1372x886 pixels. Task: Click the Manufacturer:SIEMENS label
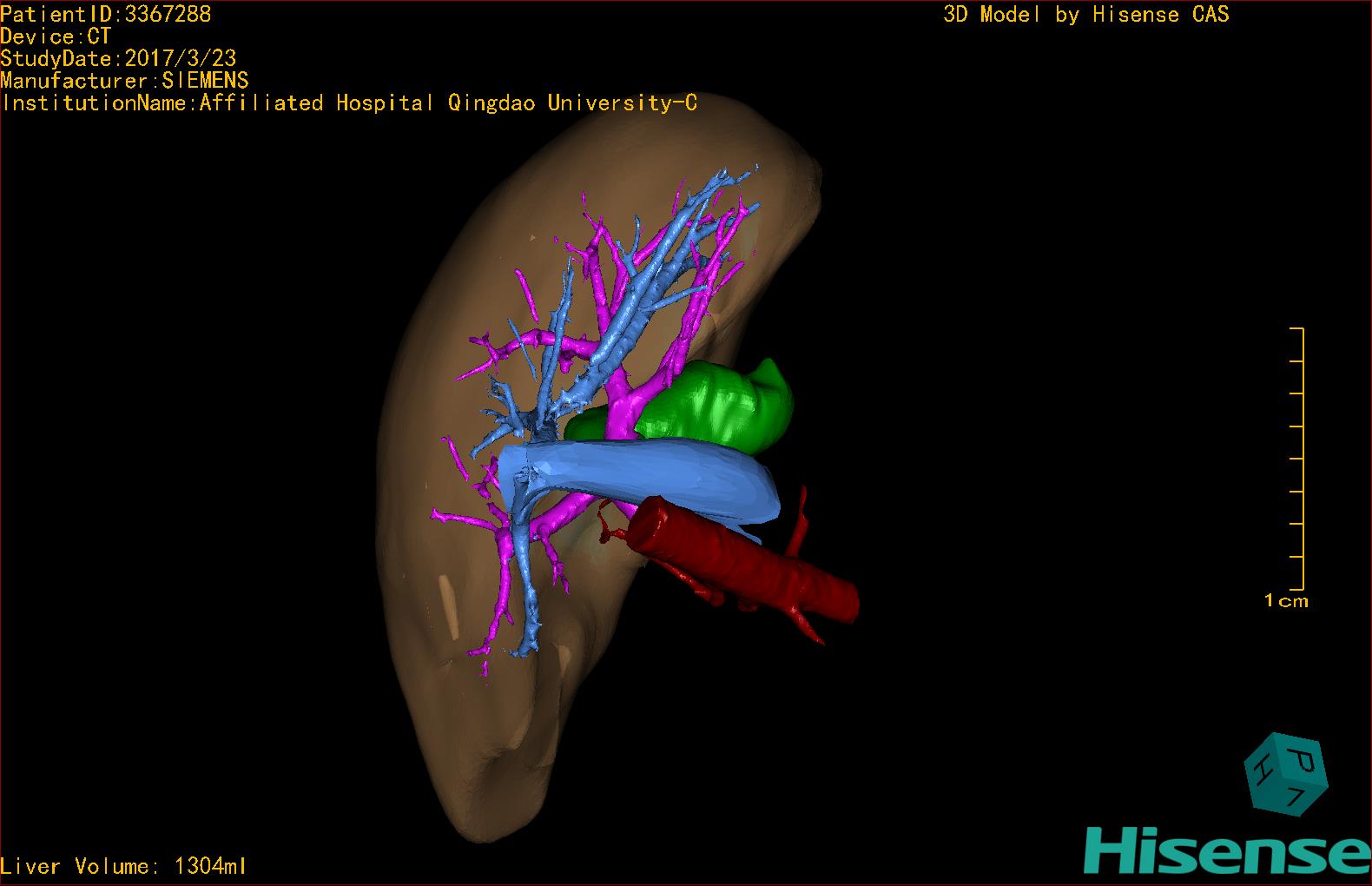[125, 81]
